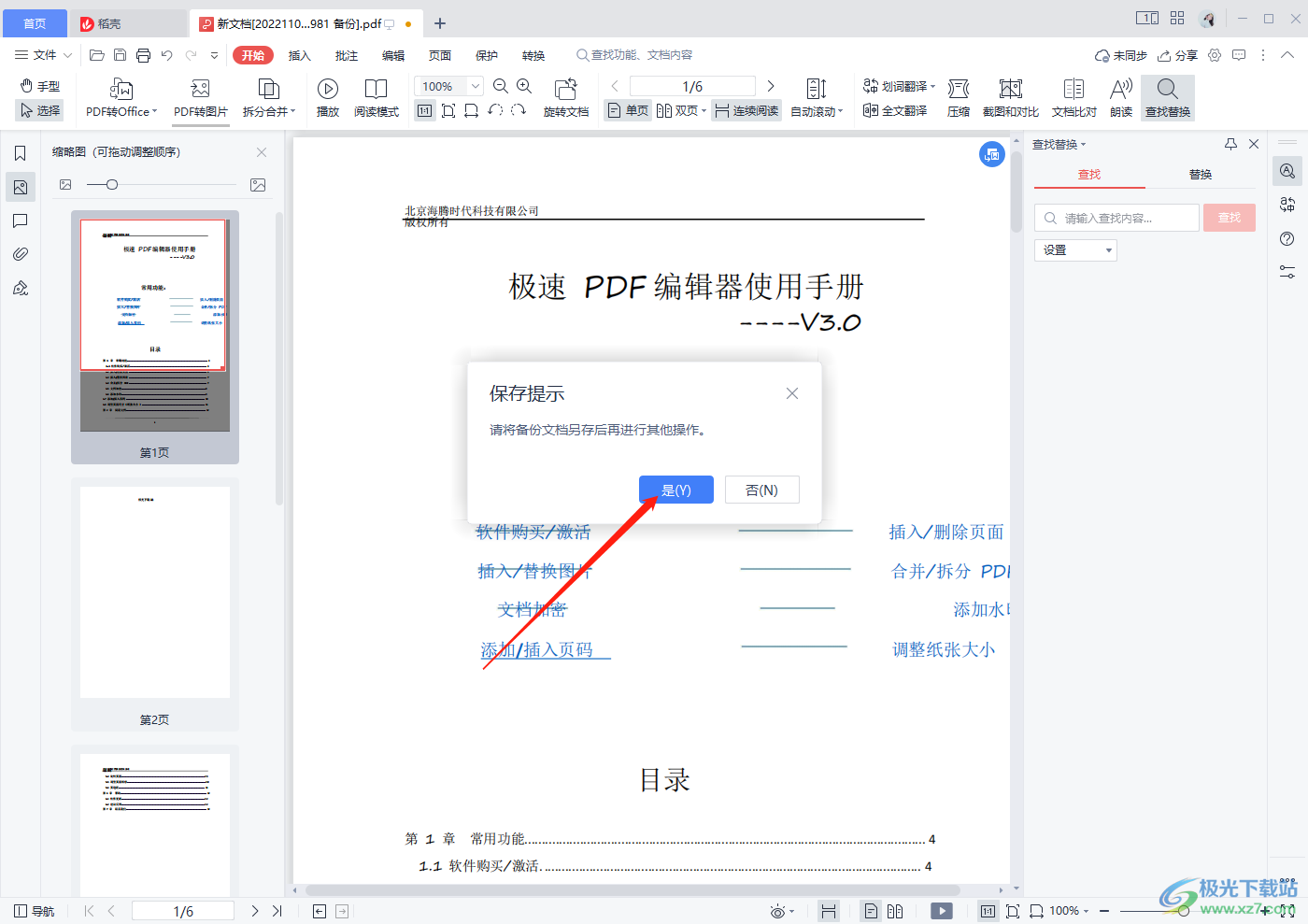
Task: Select the PDF转图片 conversion tool
Action: pos(199,97)
